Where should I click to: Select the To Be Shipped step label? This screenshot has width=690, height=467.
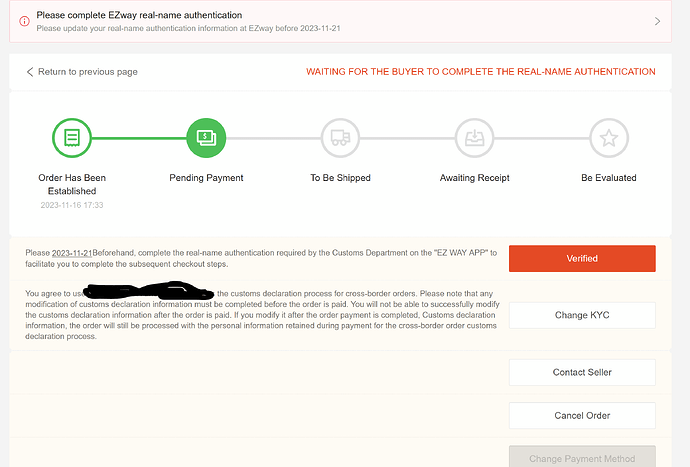[340, 178]
